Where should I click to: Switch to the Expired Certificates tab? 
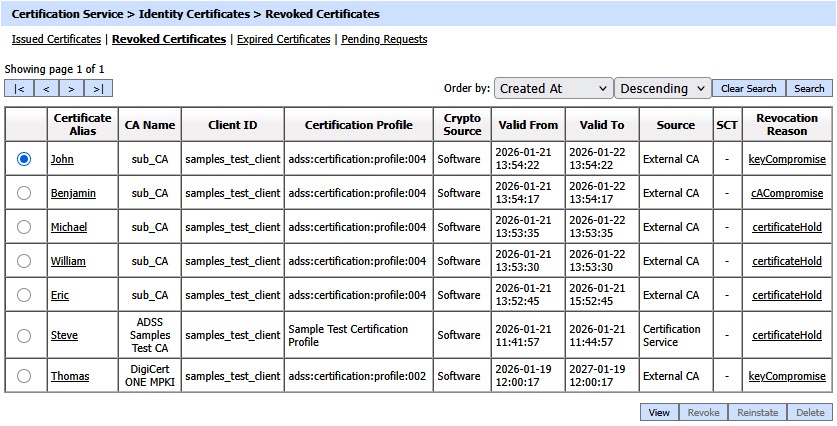[x=283, y=40]
